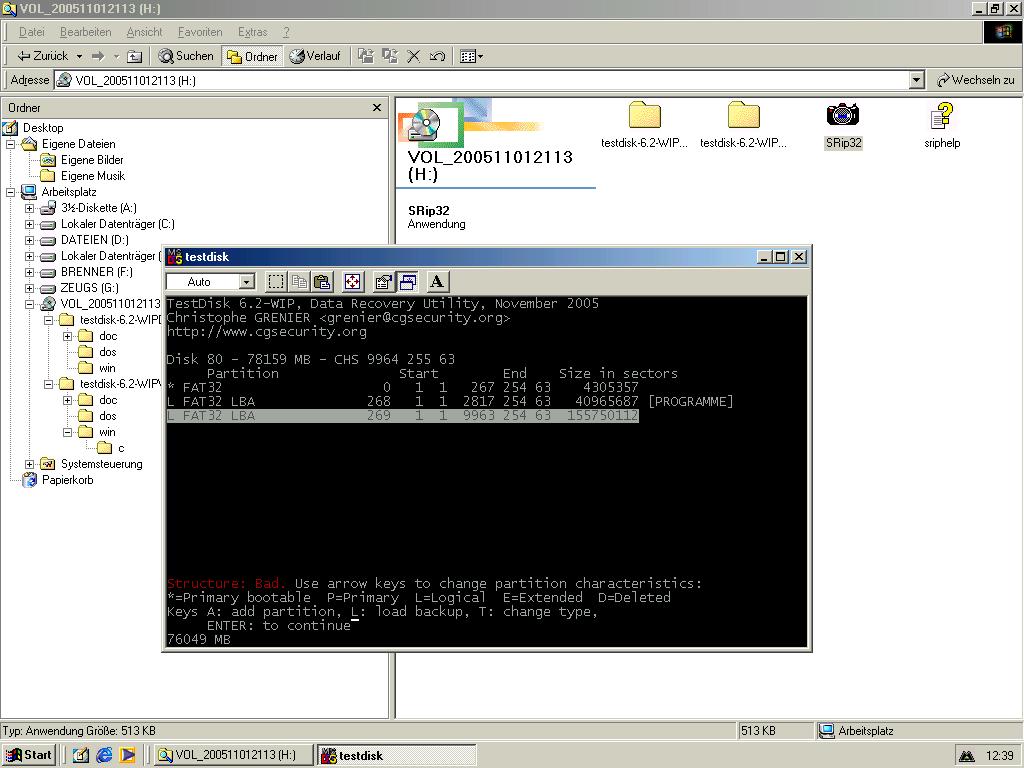The image size is (1024, 768).
Task: Click the Mark selection icon in testdisk toolbar
Action: pos(276,282)
